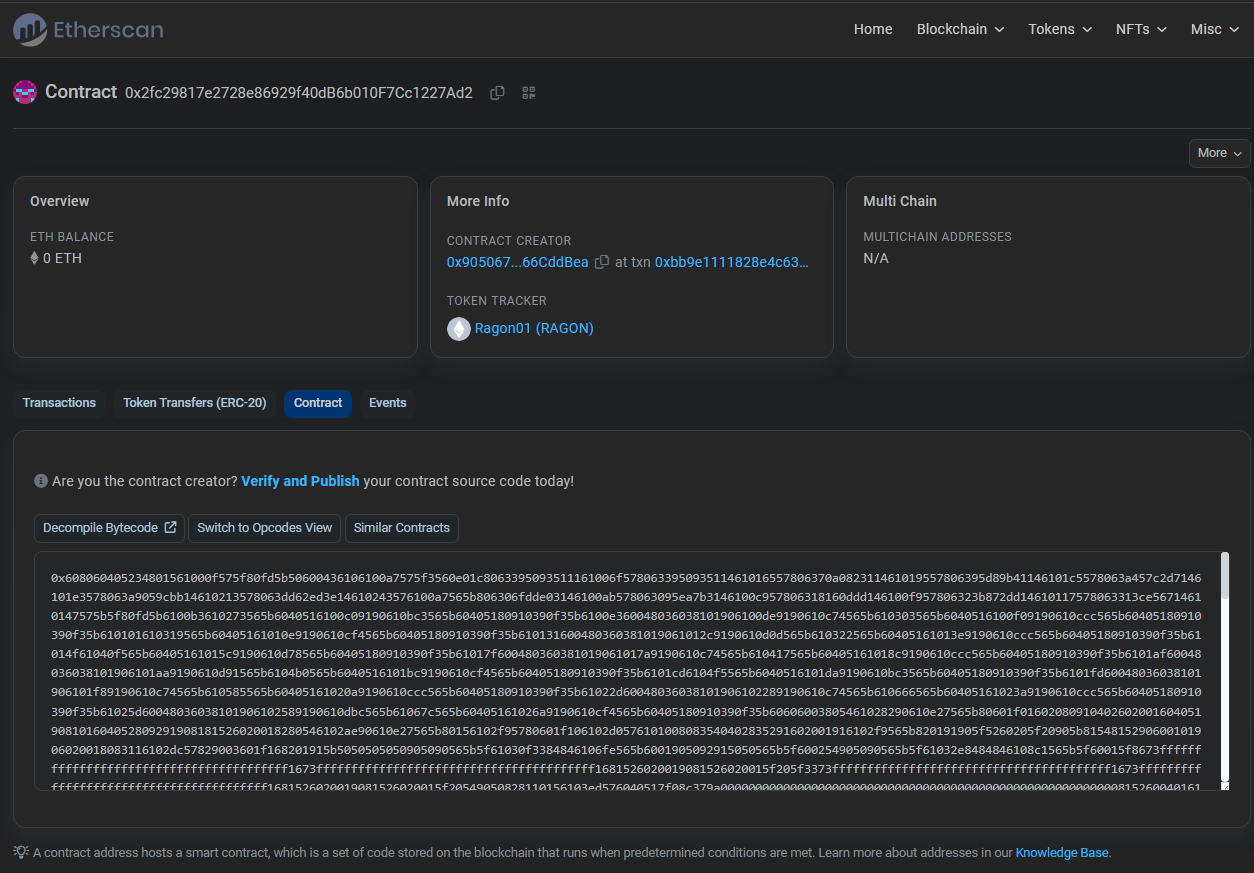The image size is (1254, 873).
Task: Copy the contract address to clipboard
Action: point(497,93)
